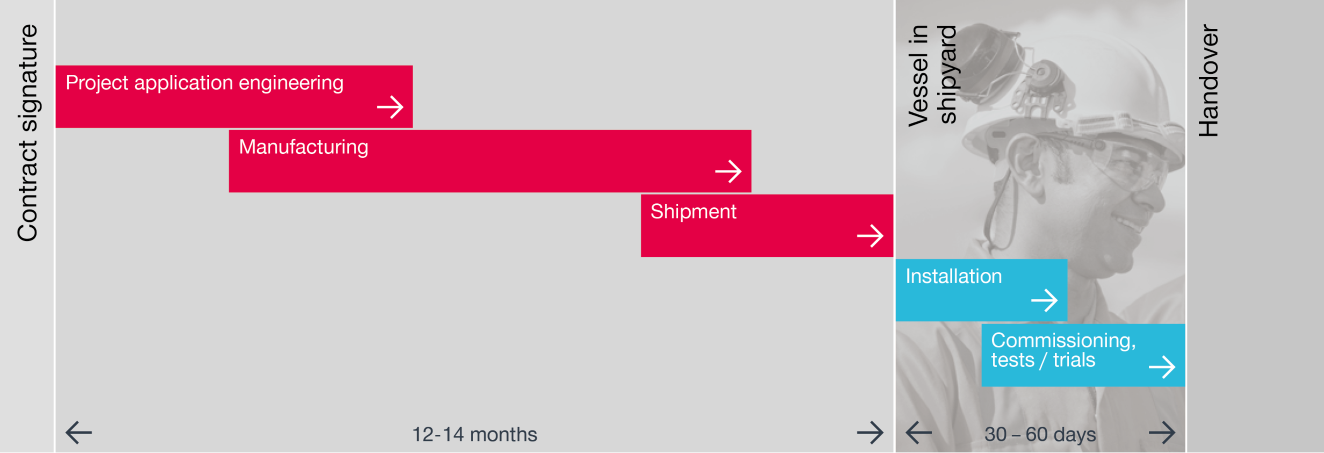The width and height of the screenshot is (1324, 453).
Task: Click the 12-14 months duration text
Action: [474, 435]
